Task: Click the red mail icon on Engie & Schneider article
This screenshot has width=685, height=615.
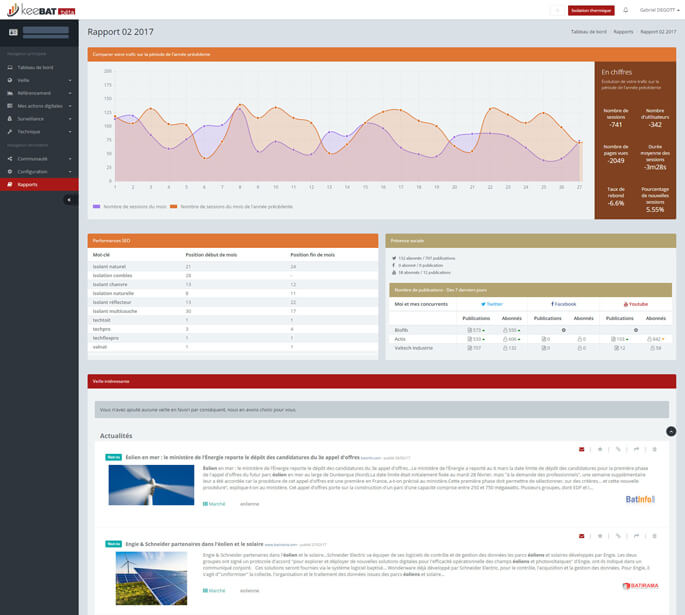Action: click(581, 536)
